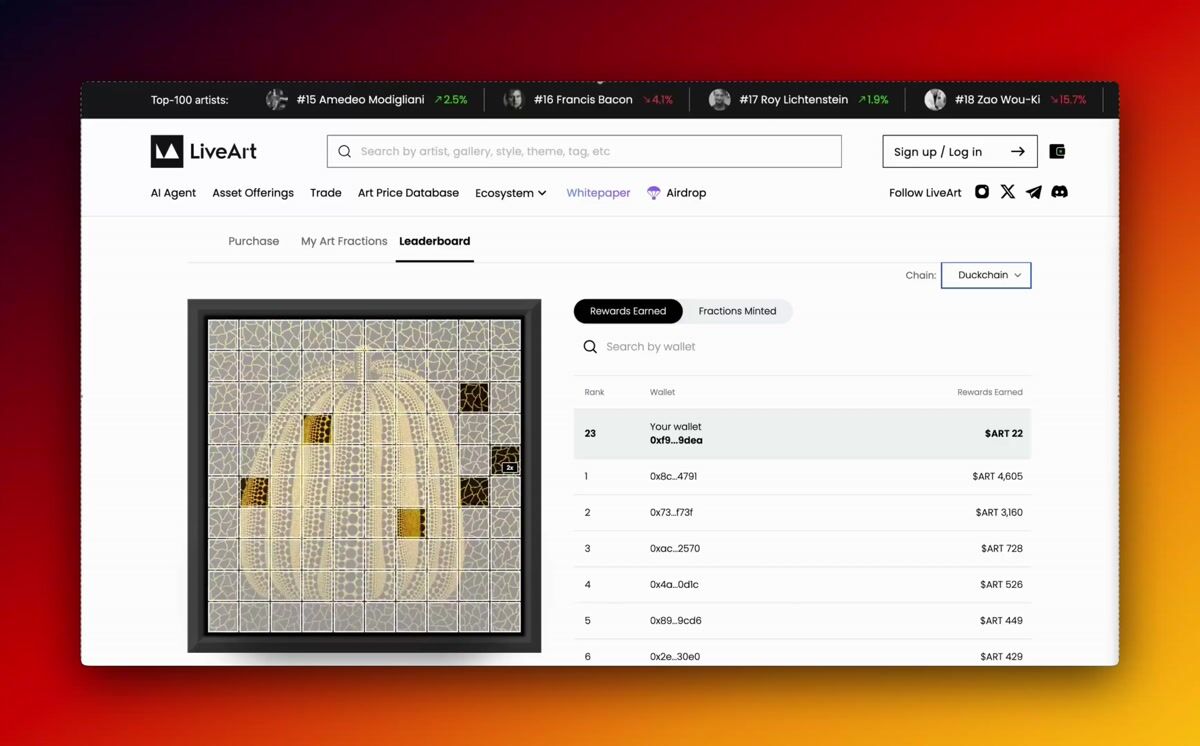Image resolution: width=1200 pixels, height=746 pixels.
Task: Click the arrow in Sign up / Log in button
Action: [x=1018, y=152]
